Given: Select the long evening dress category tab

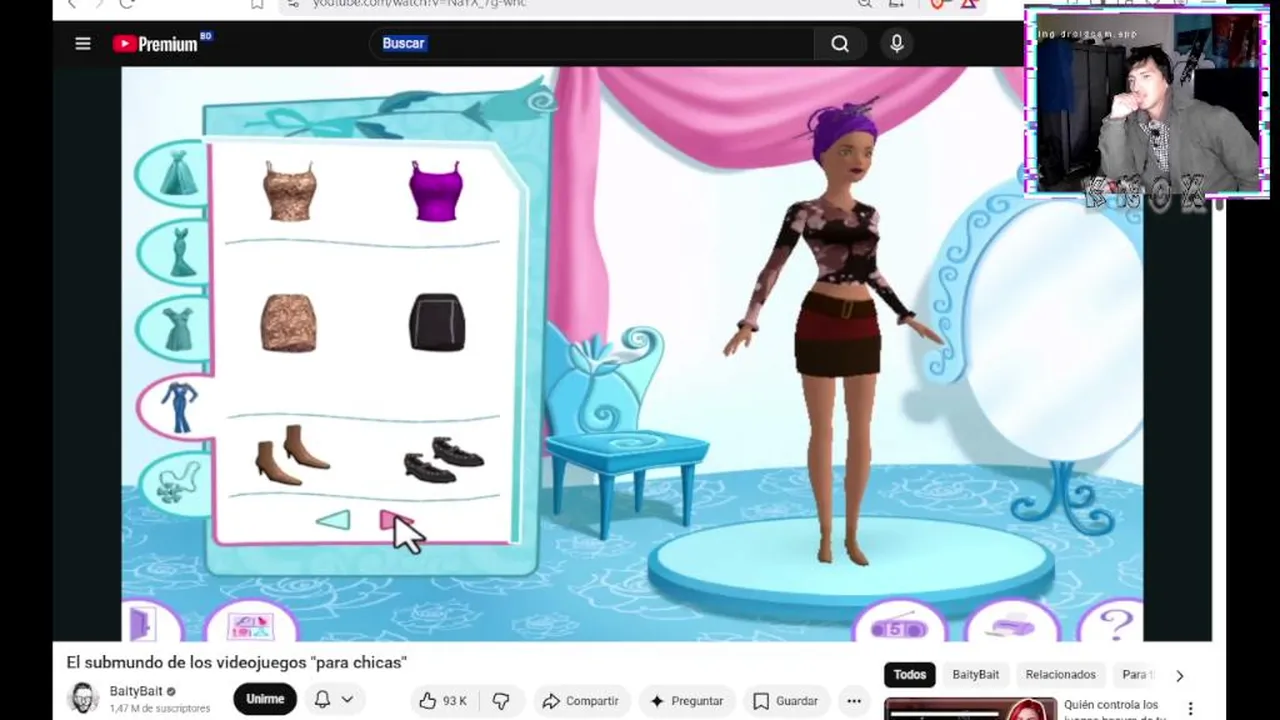Looking at the screenshot, I should (x=179, y=251).
